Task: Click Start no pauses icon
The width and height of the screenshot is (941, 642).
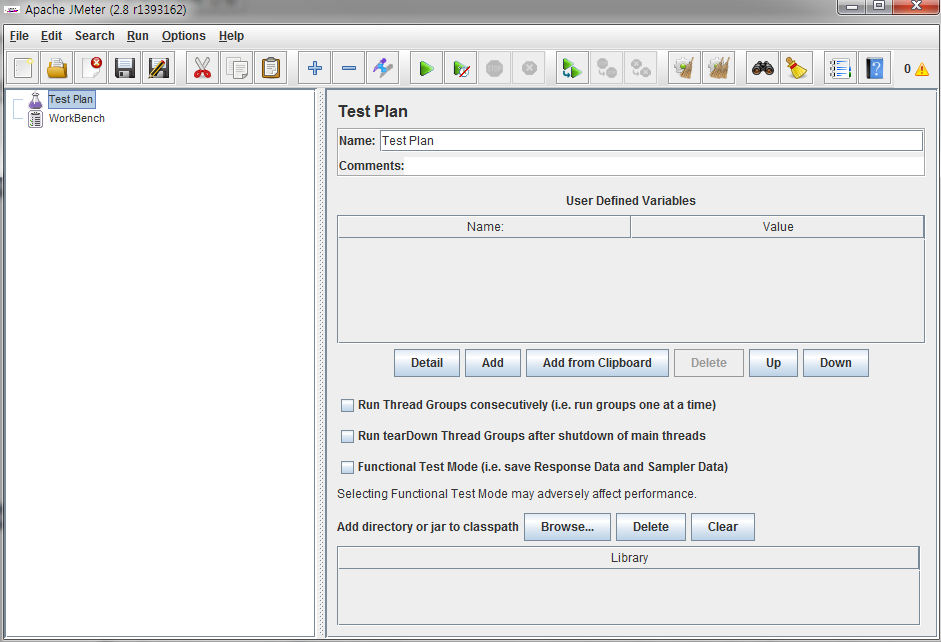Action: tap(460, 68)
